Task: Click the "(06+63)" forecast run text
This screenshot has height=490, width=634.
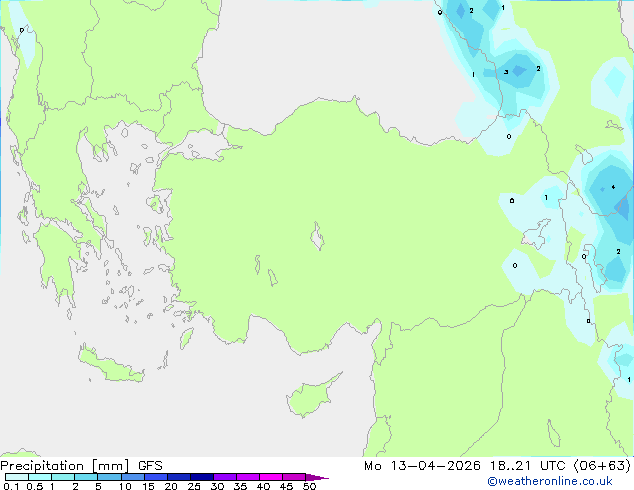Action: click(x=602, y=466)
